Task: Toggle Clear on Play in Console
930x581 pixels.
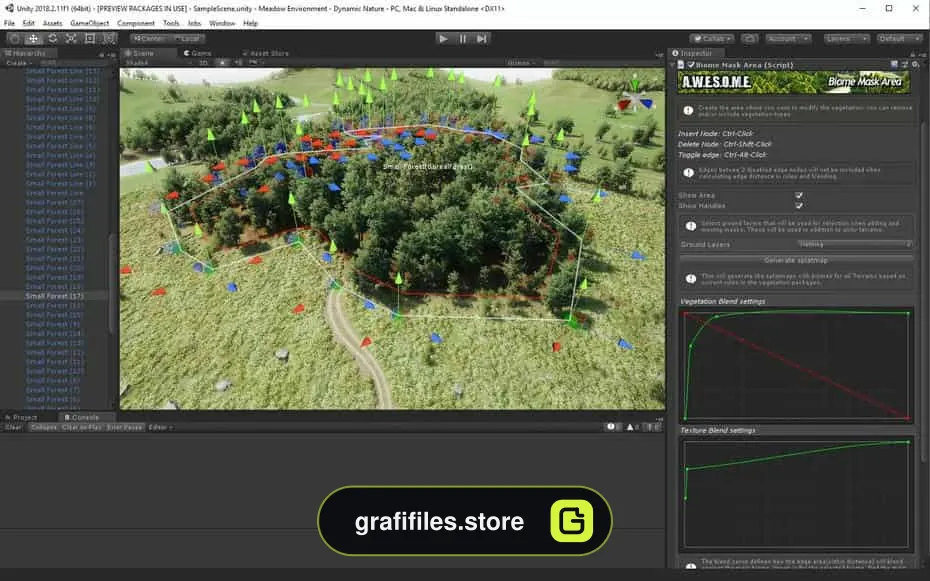Action: tap(82, 427)
